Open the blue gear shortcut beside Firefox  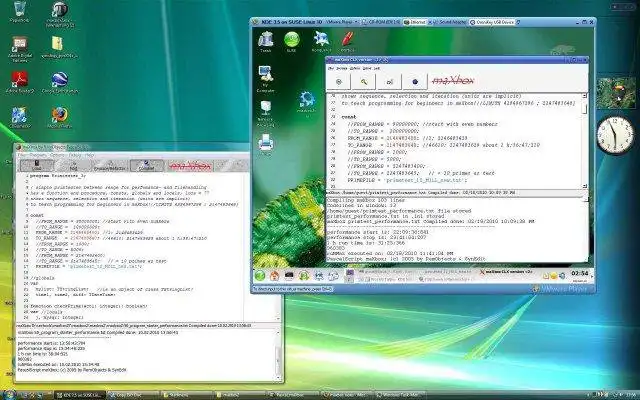(19, 118)
